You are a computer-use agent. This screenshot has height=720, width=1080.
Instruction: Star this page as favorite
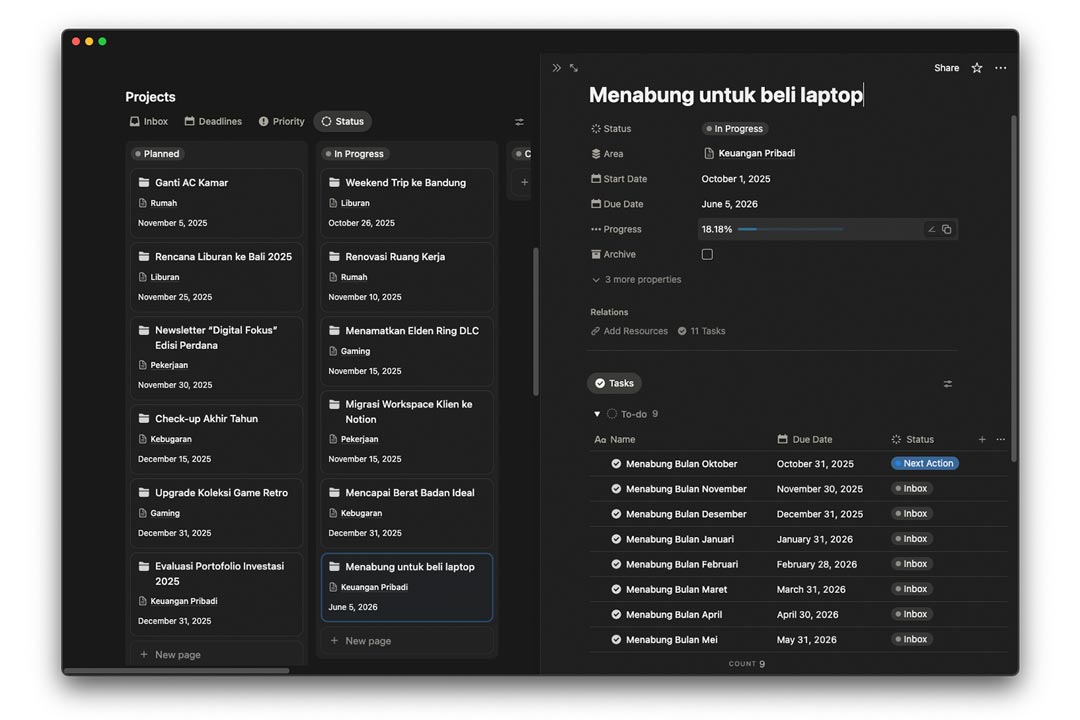coord(977,68)
